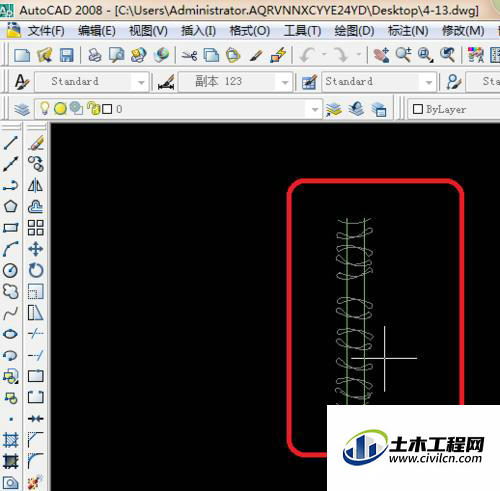Select the Ellipse Arc tool

coord(10,355)
